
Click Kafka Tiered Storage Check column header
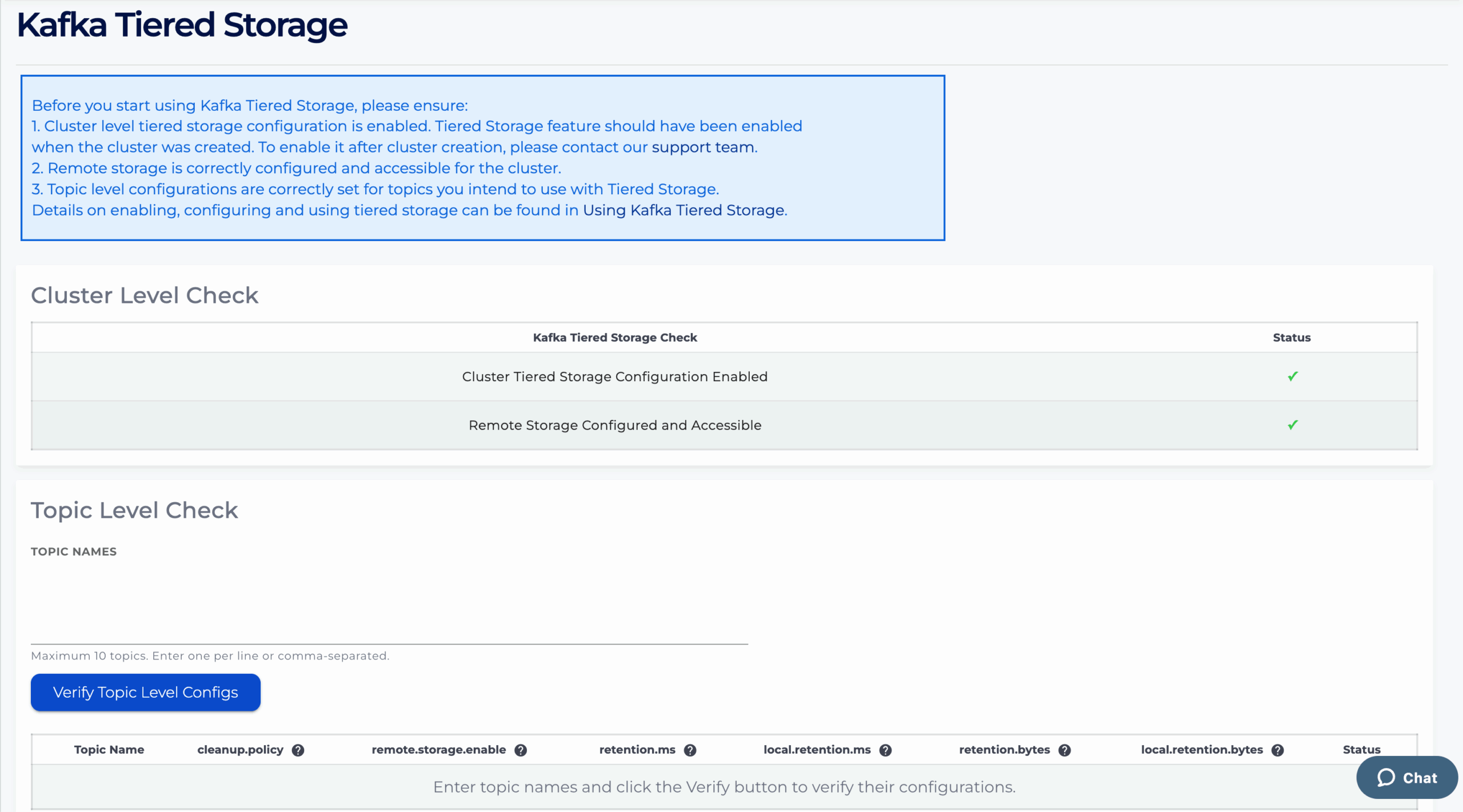pos(614,338)
